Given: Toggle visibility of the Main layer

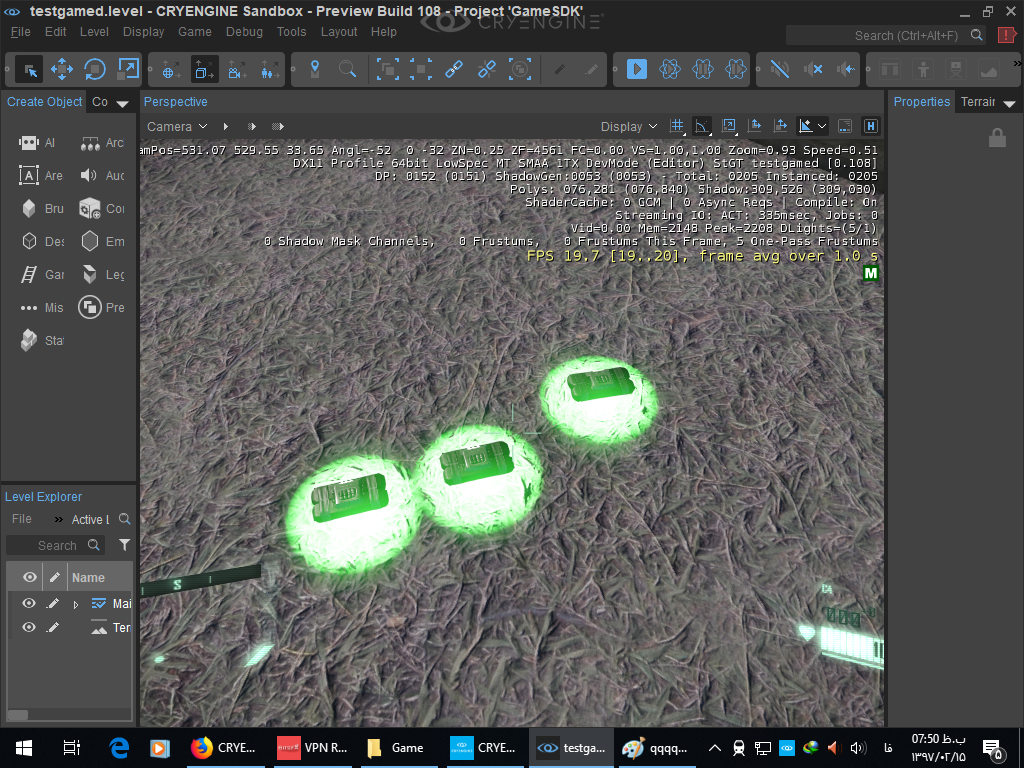Looking at the screenshot, I should click(x=29, y=603).
